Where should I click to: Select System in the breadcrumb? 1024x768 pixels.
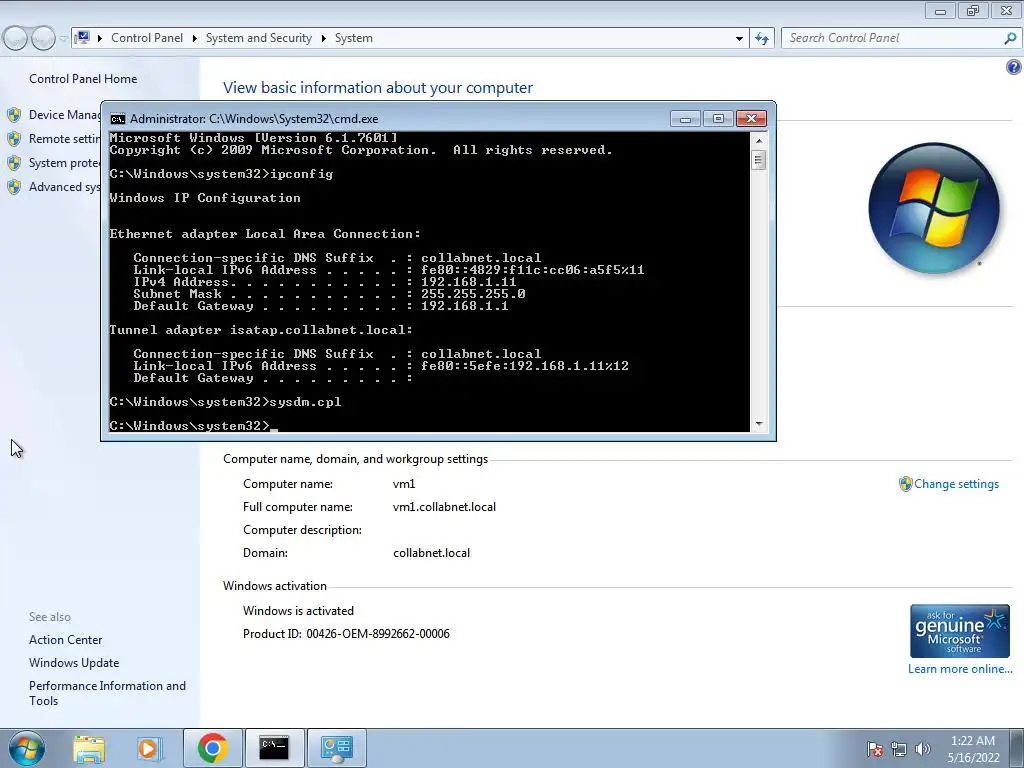354,38
